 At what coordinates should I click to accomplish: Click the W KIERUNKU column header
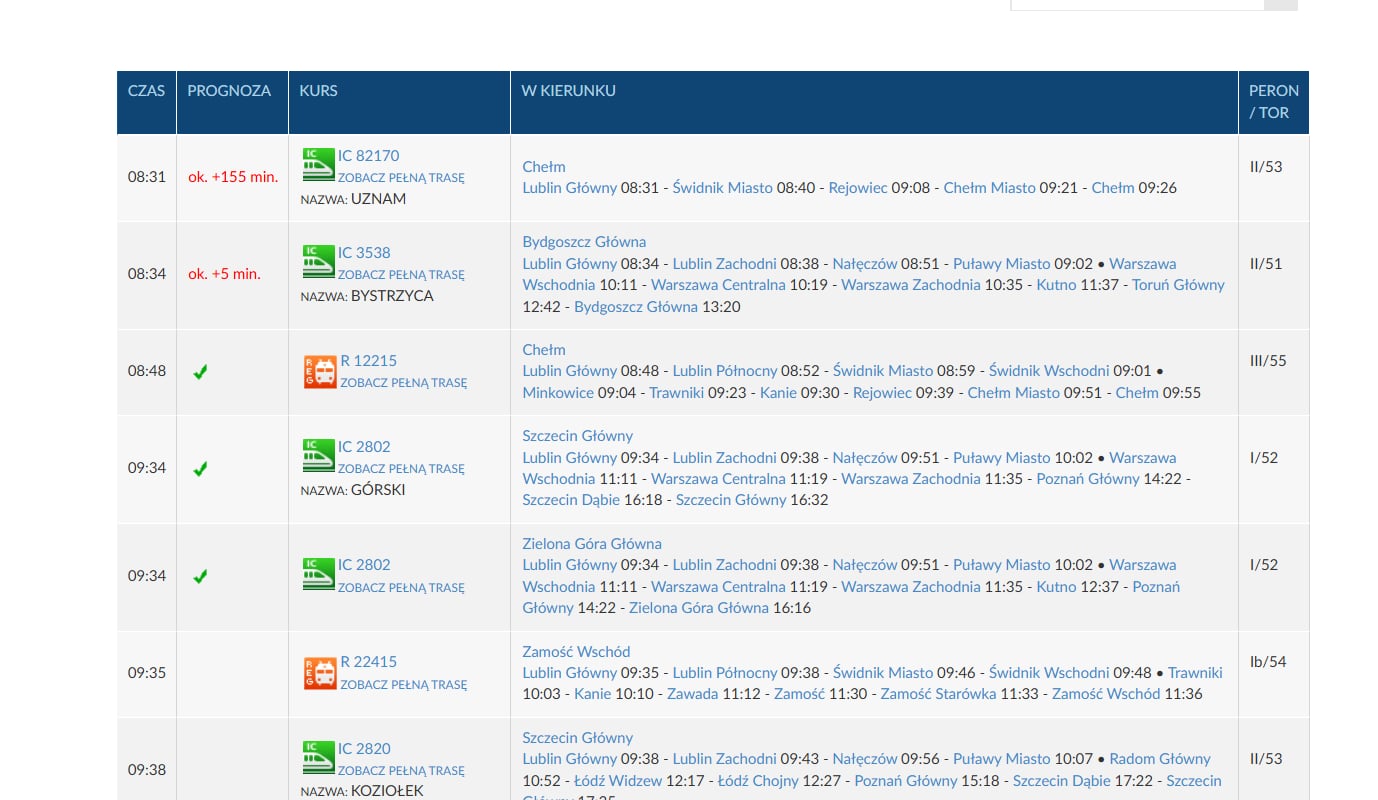pyautogui.click(x=568, y=91)
